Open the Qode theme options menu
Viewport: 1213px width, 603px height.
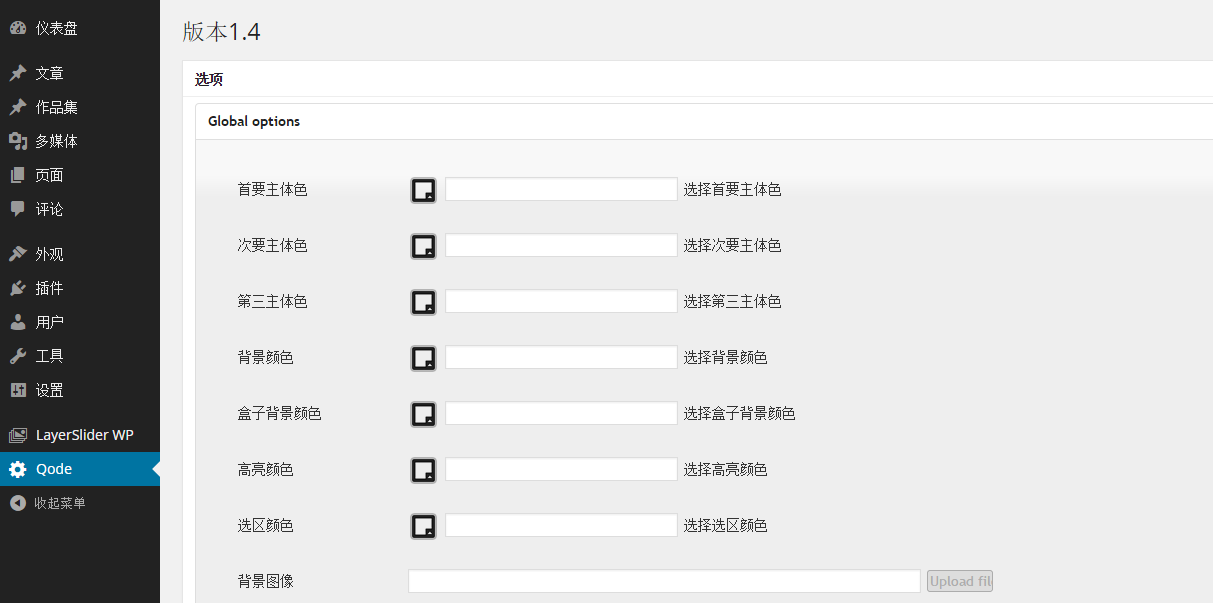click(x=54, y=469)
